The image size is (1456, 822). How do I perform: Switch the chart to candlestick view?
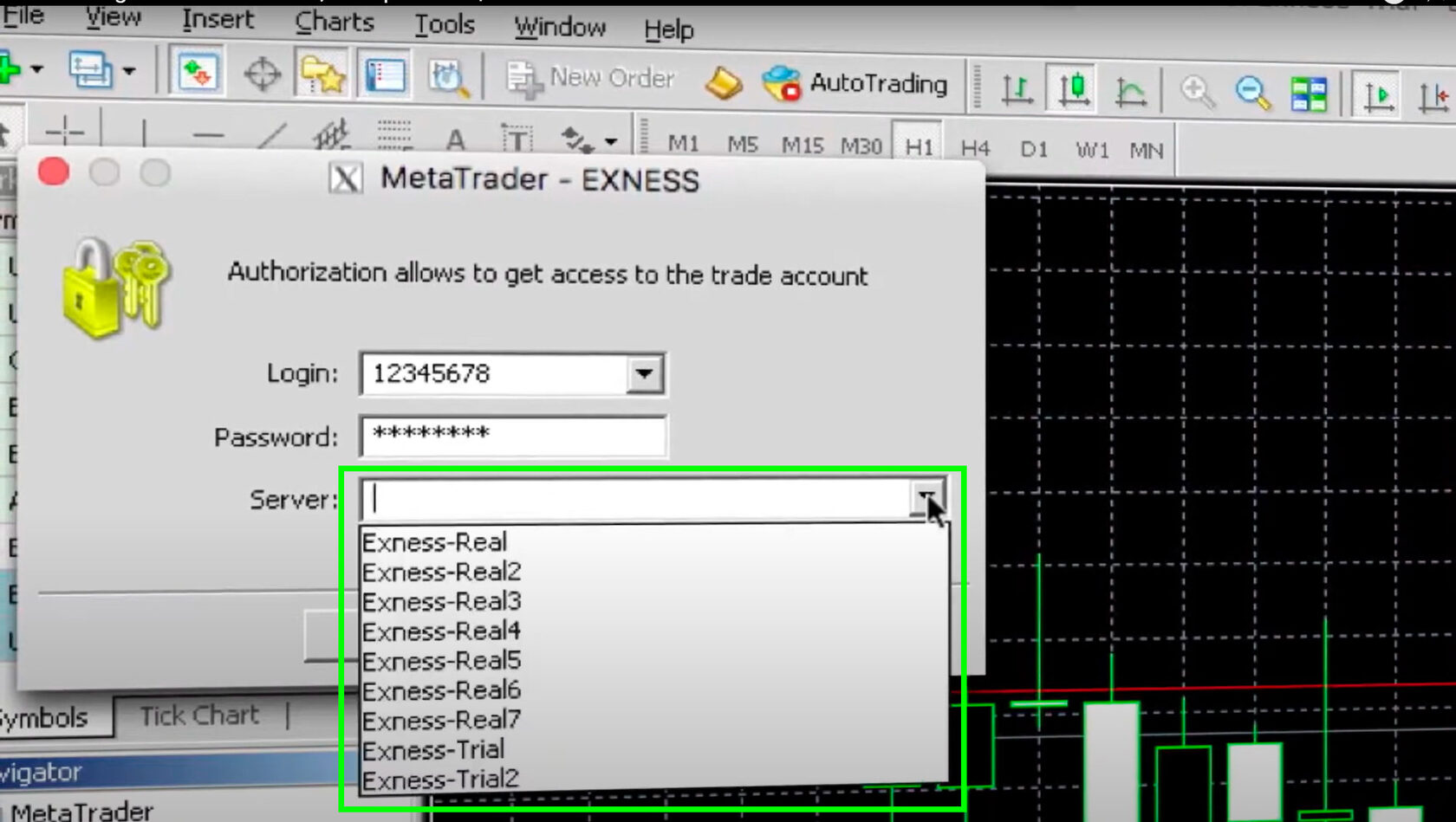[x=1073, y=86]
